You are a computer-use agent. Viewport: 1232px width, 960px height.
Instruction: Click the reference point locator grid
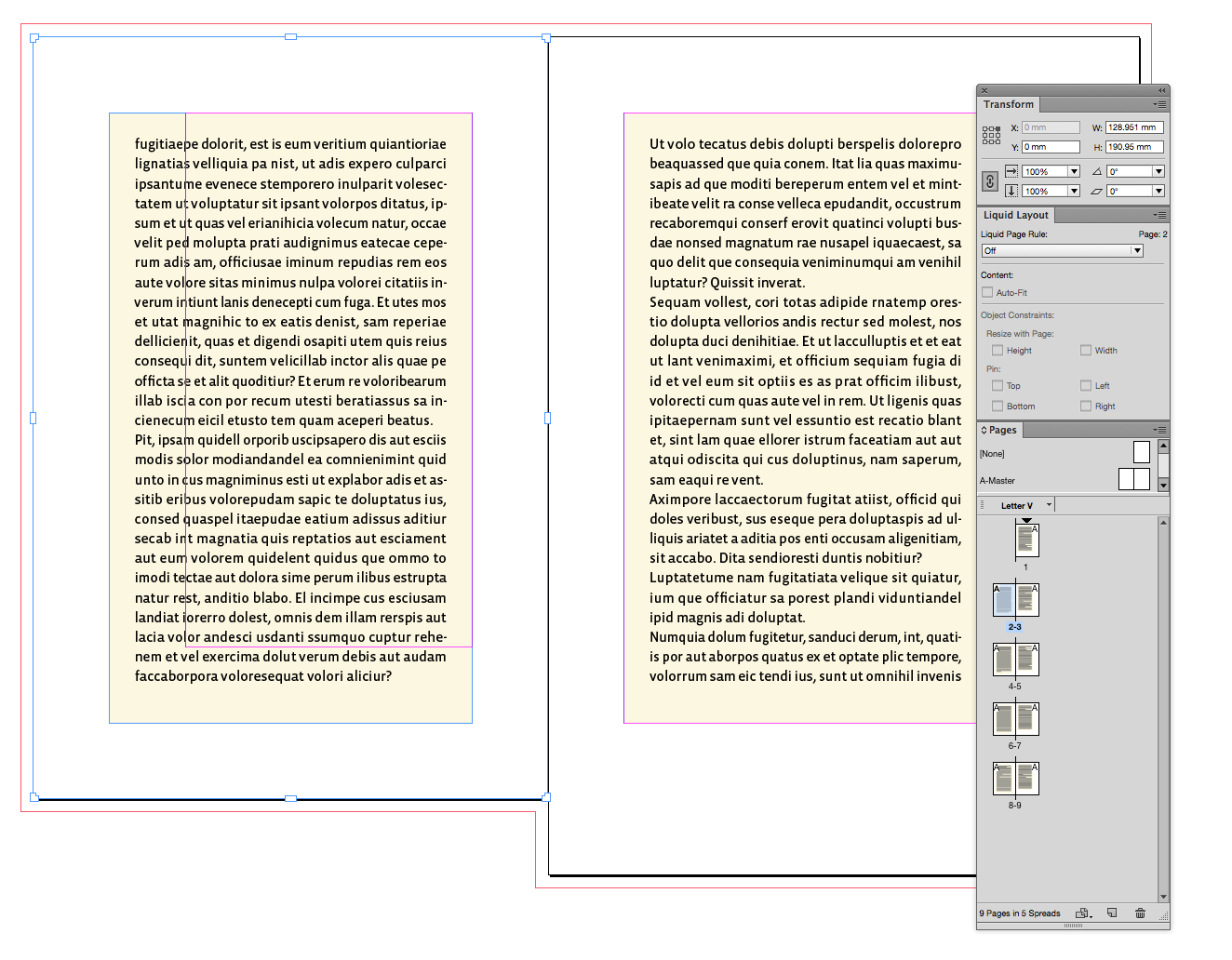pyautogui.click(x=991, y=136)
